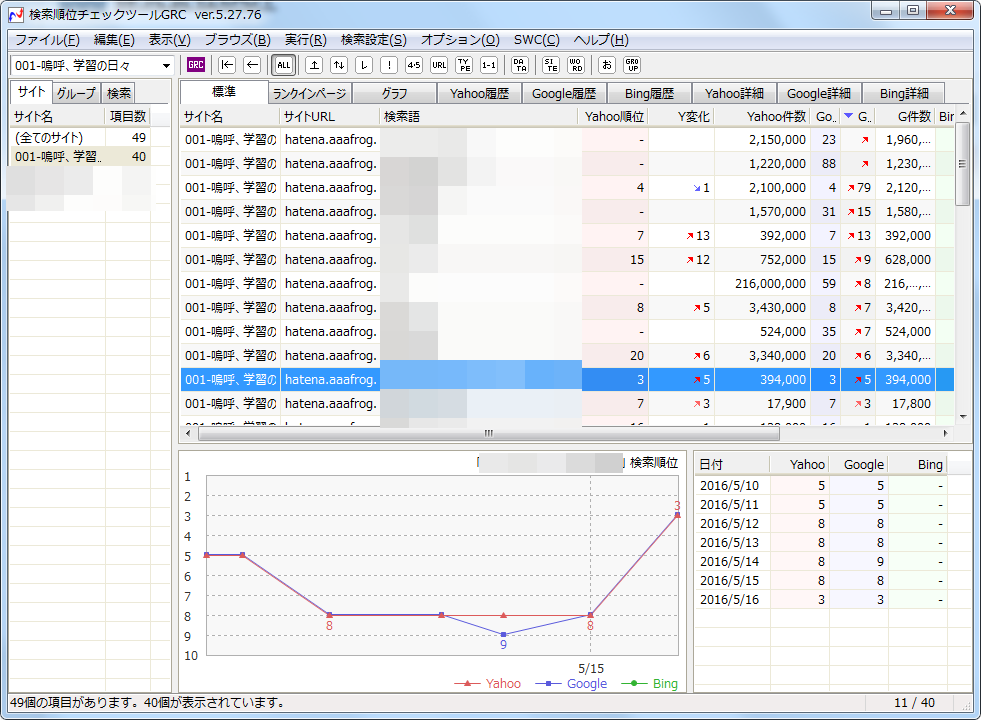Click the 5/16 data point on graph
Image resolution: width=981 pixels, height=720 pixels.
click(678, 515)
